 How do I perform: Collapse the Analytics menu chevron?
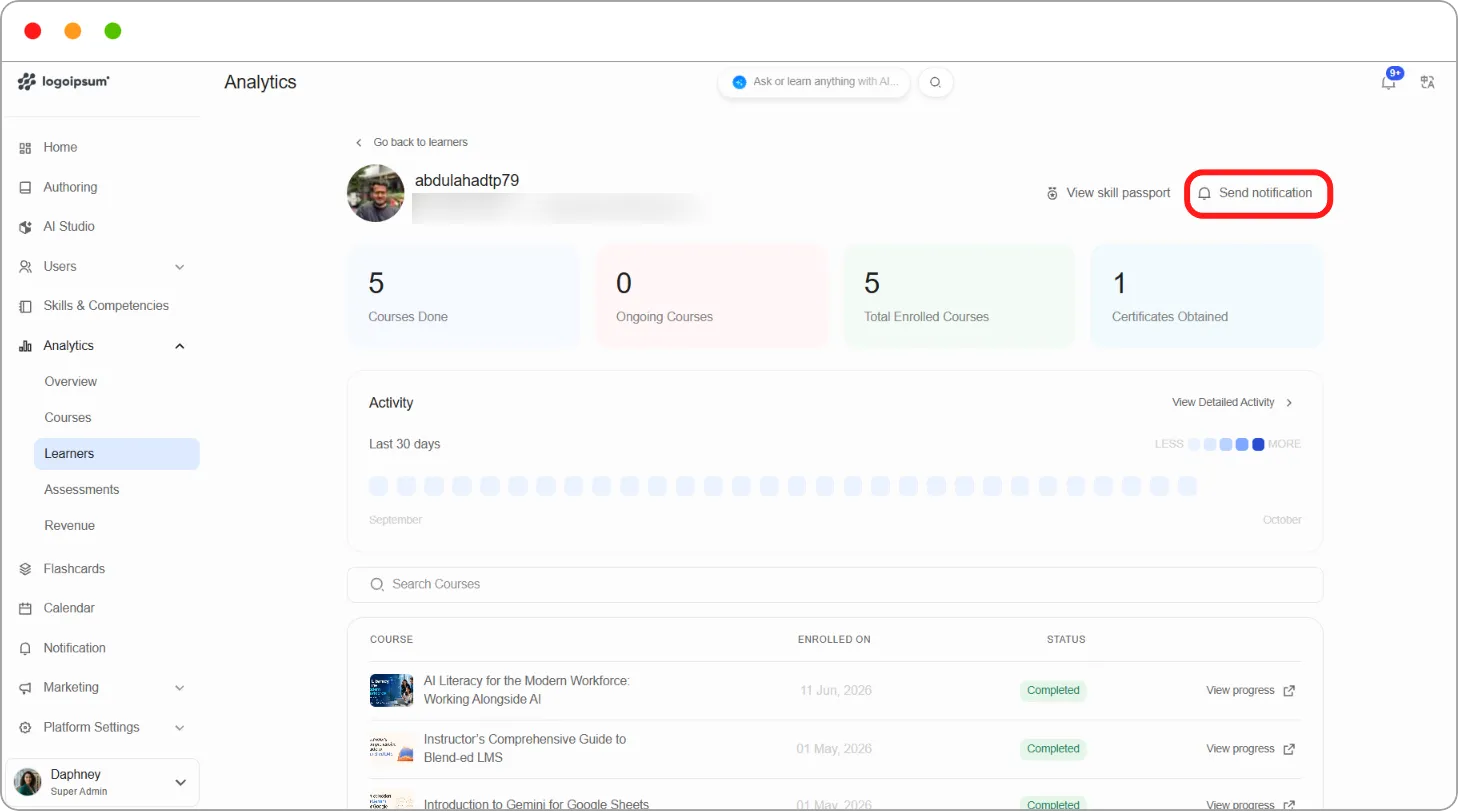point(180,346)
